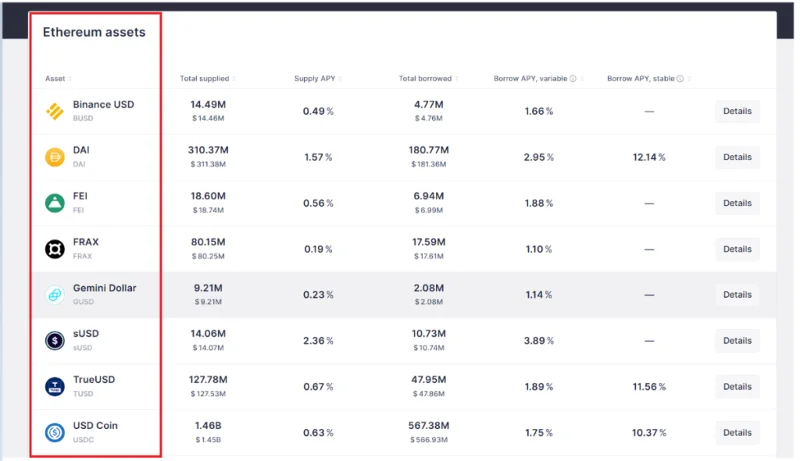
Task: Click info icon beside Borrow APY, variable
Action: pos(573,79)
